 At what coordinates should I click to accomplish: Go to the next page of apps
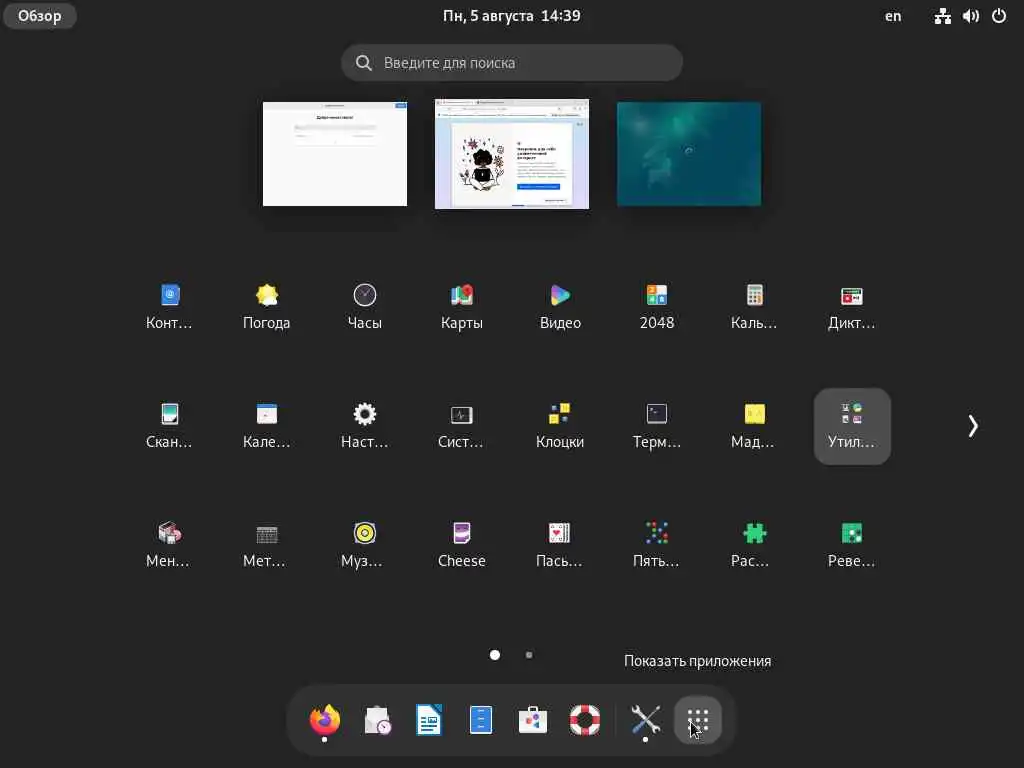[973, 426]
